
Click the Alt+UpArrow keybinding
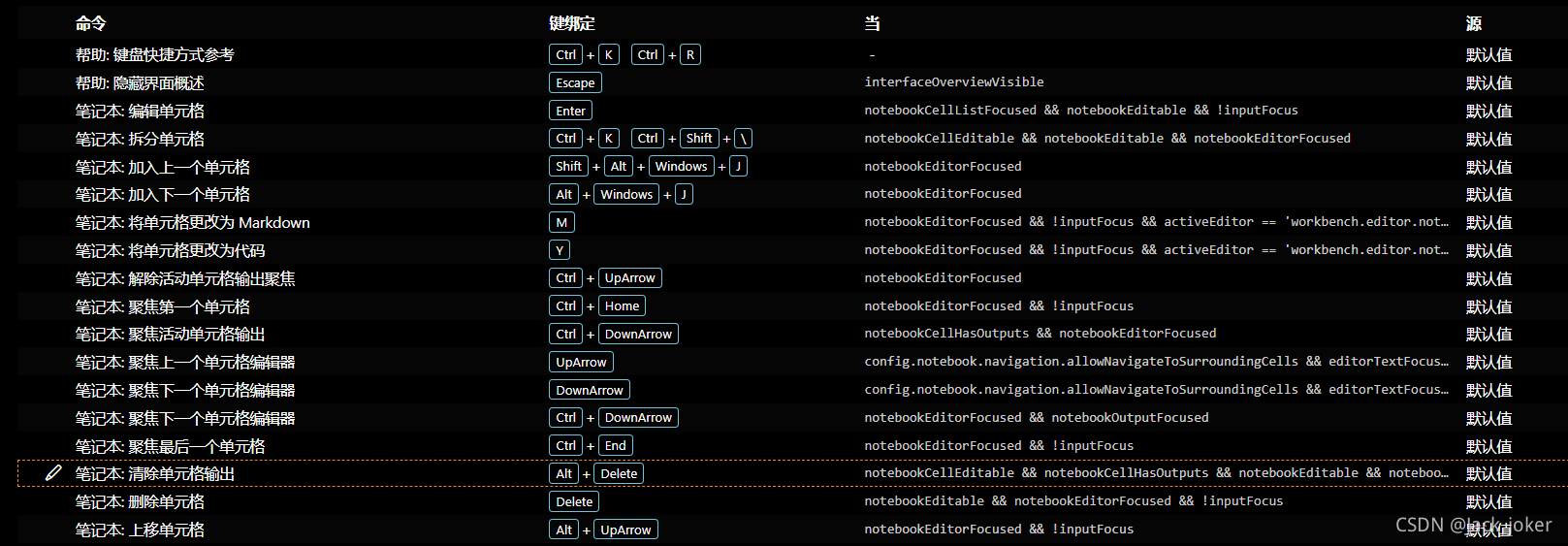(603, 530)
